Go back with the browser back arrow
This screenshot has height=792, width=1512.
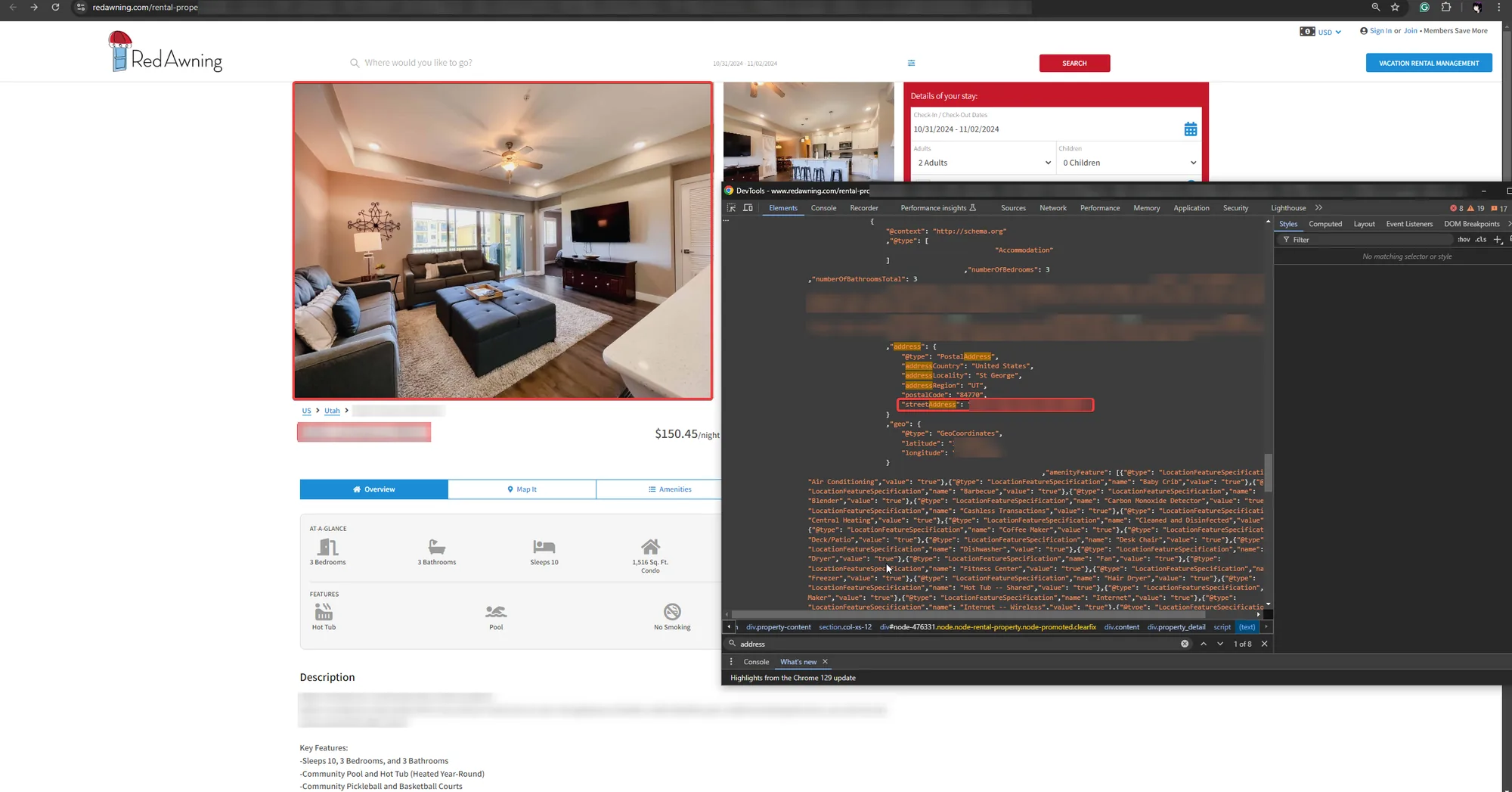click(13, 7)
